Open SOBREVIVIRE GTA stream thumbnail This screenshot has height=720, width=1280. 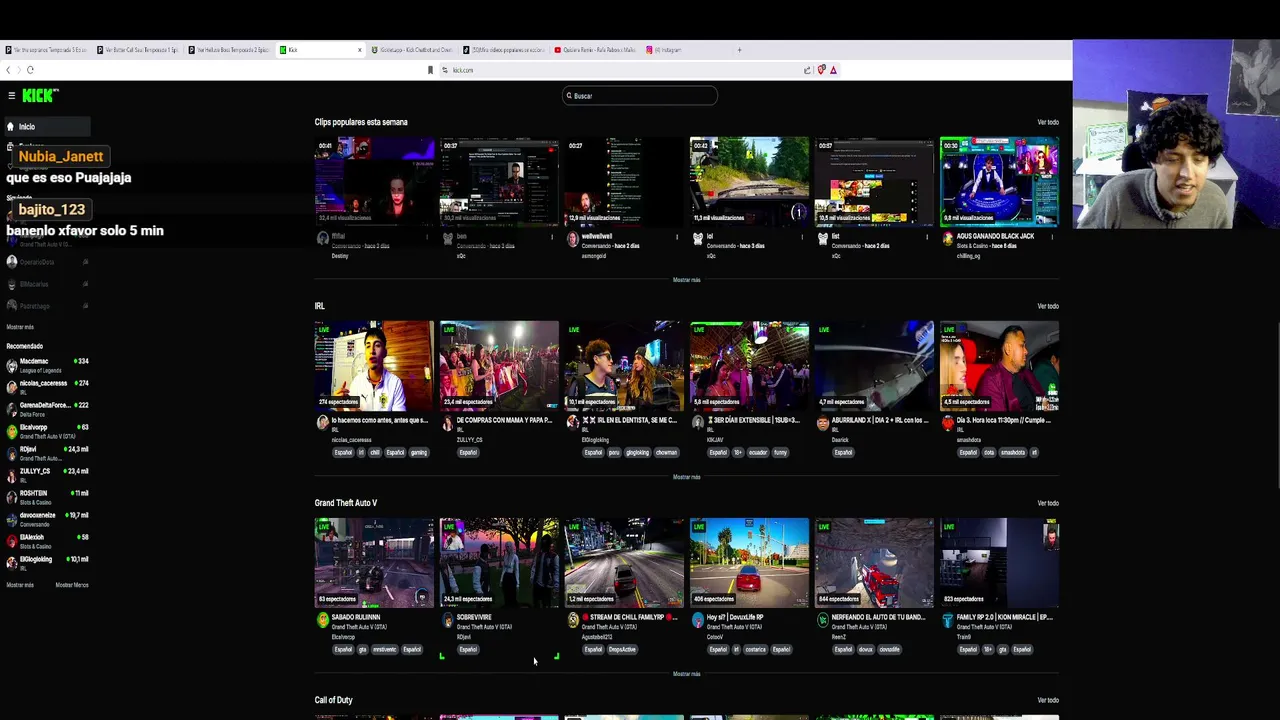coord(499,563)
